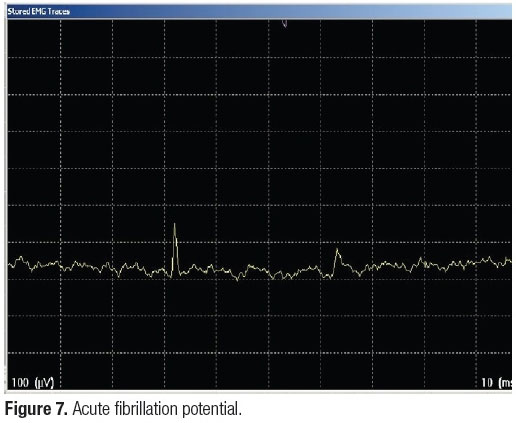Viewport: 516px width, 423px height.
Task: Select the small cursor marker at top of grid
Action: pos(285,23)
